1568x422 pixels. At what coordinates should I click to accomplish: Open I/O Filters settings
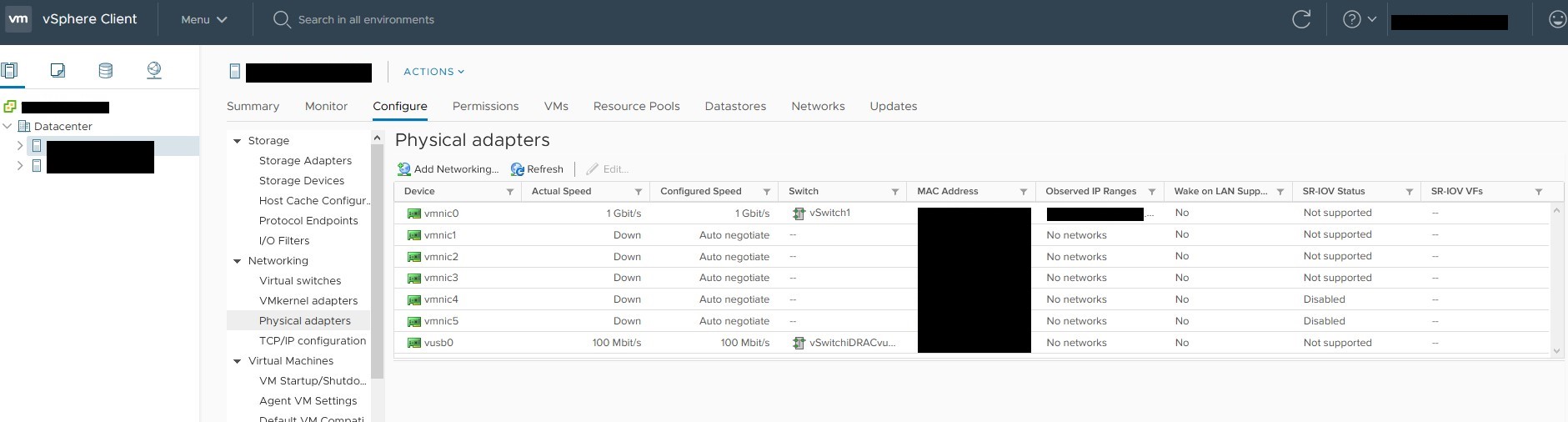284,240
